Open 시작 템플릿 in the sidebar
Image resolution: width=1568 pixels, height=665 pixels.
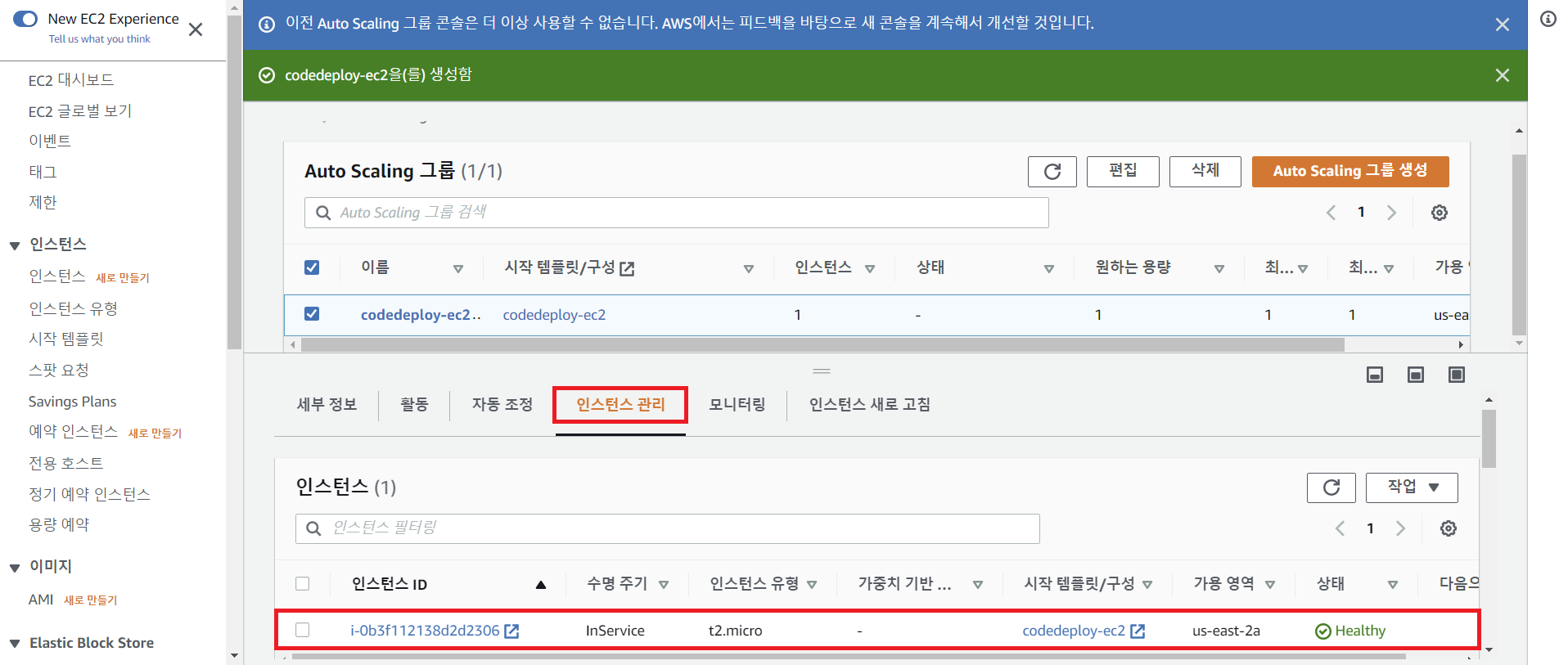click(66, 339)
